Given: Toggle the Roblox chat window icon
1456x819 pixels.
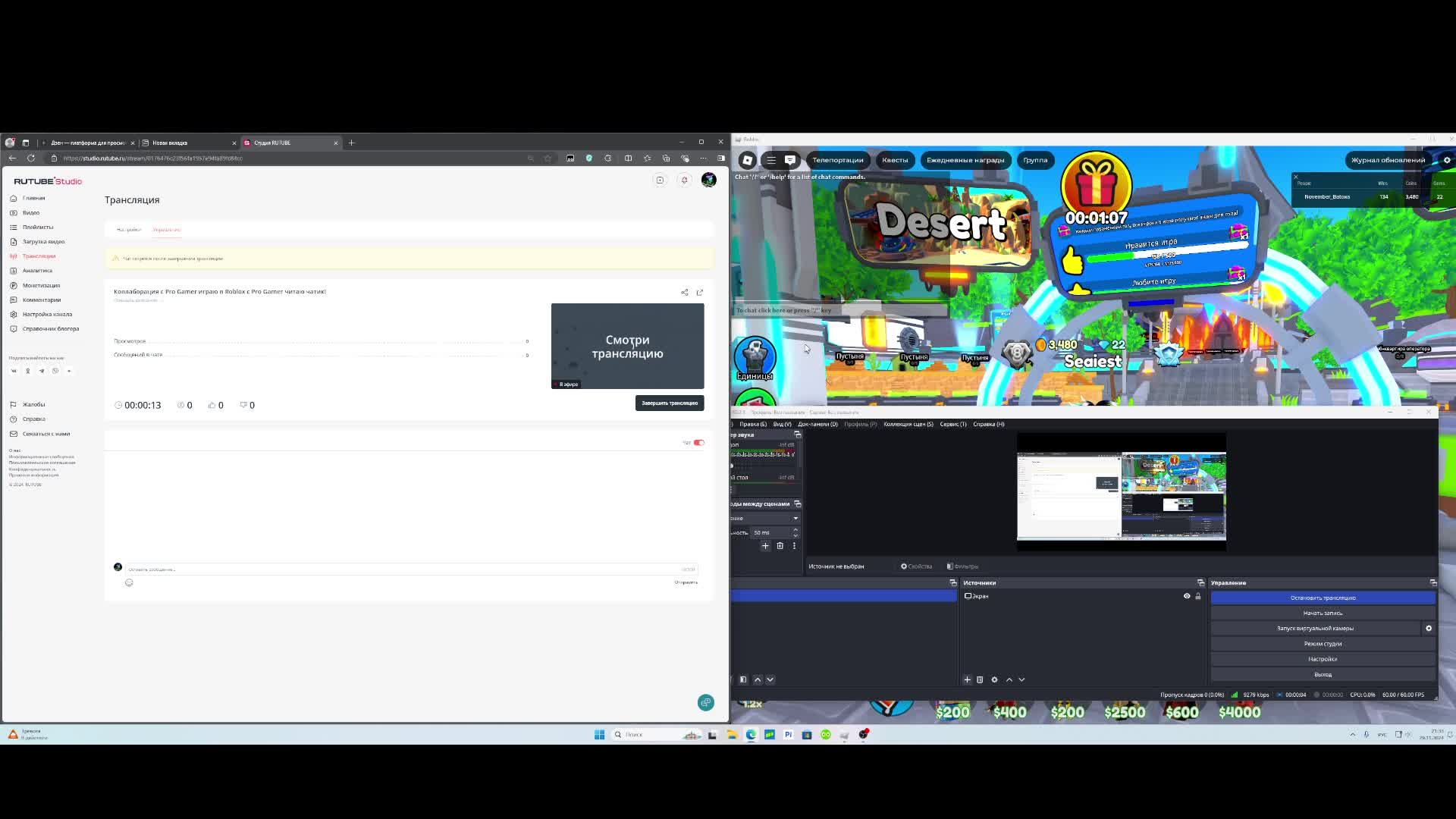Looking at the screenshot, I should pyautogui.click(x=790, y=160).
